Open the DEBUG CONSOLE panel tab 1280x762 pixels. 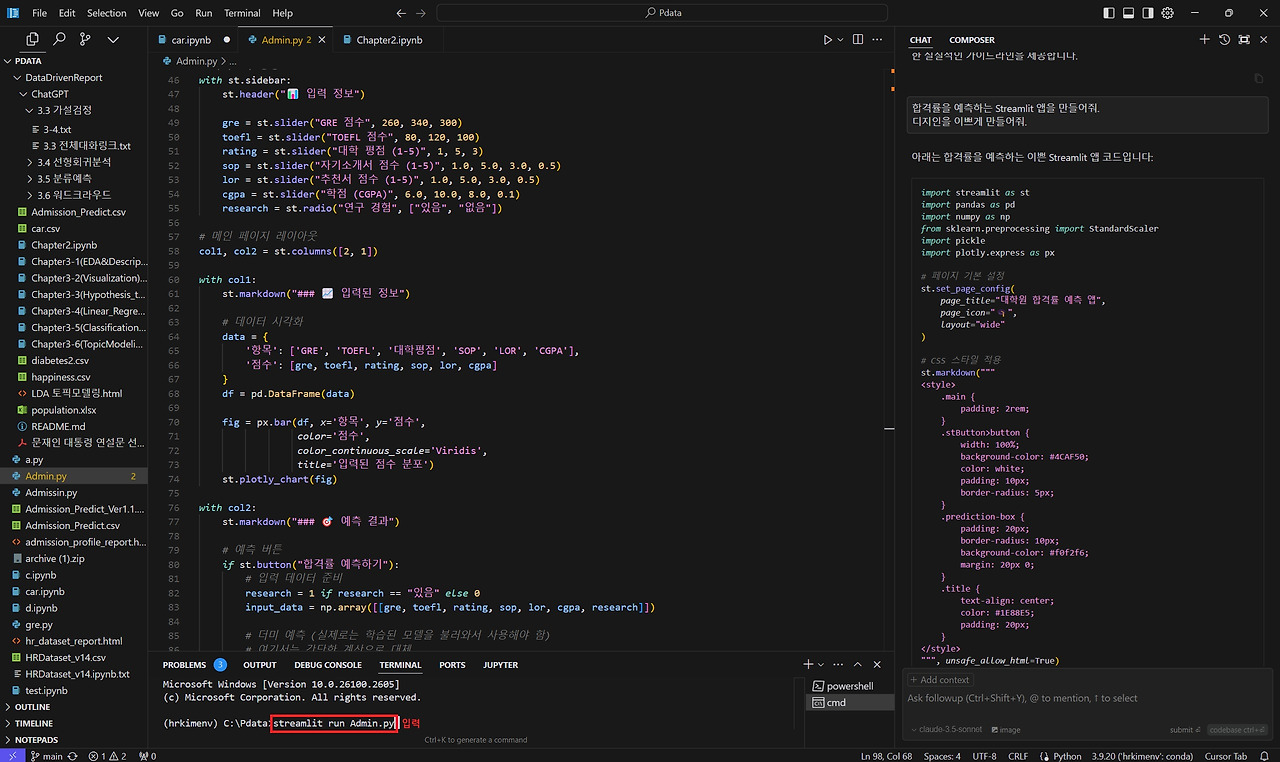pyautogui.click(x=328, y=664)
